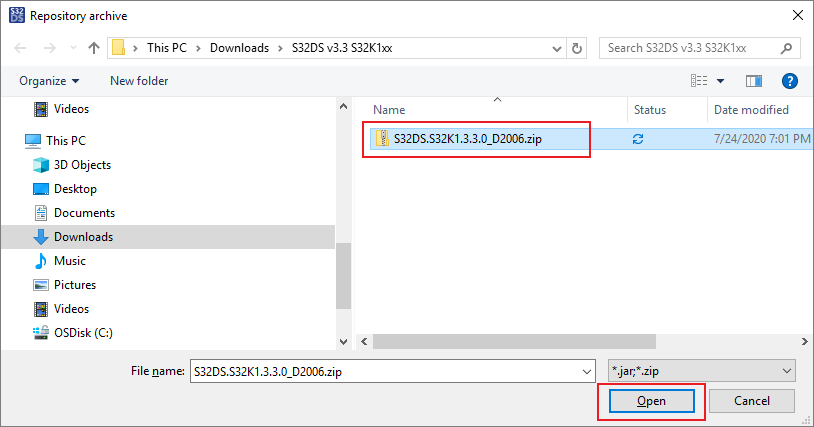Click the Back navigation arrow
Viewport: 814px width, 427px height.
(x=20, y=48)
